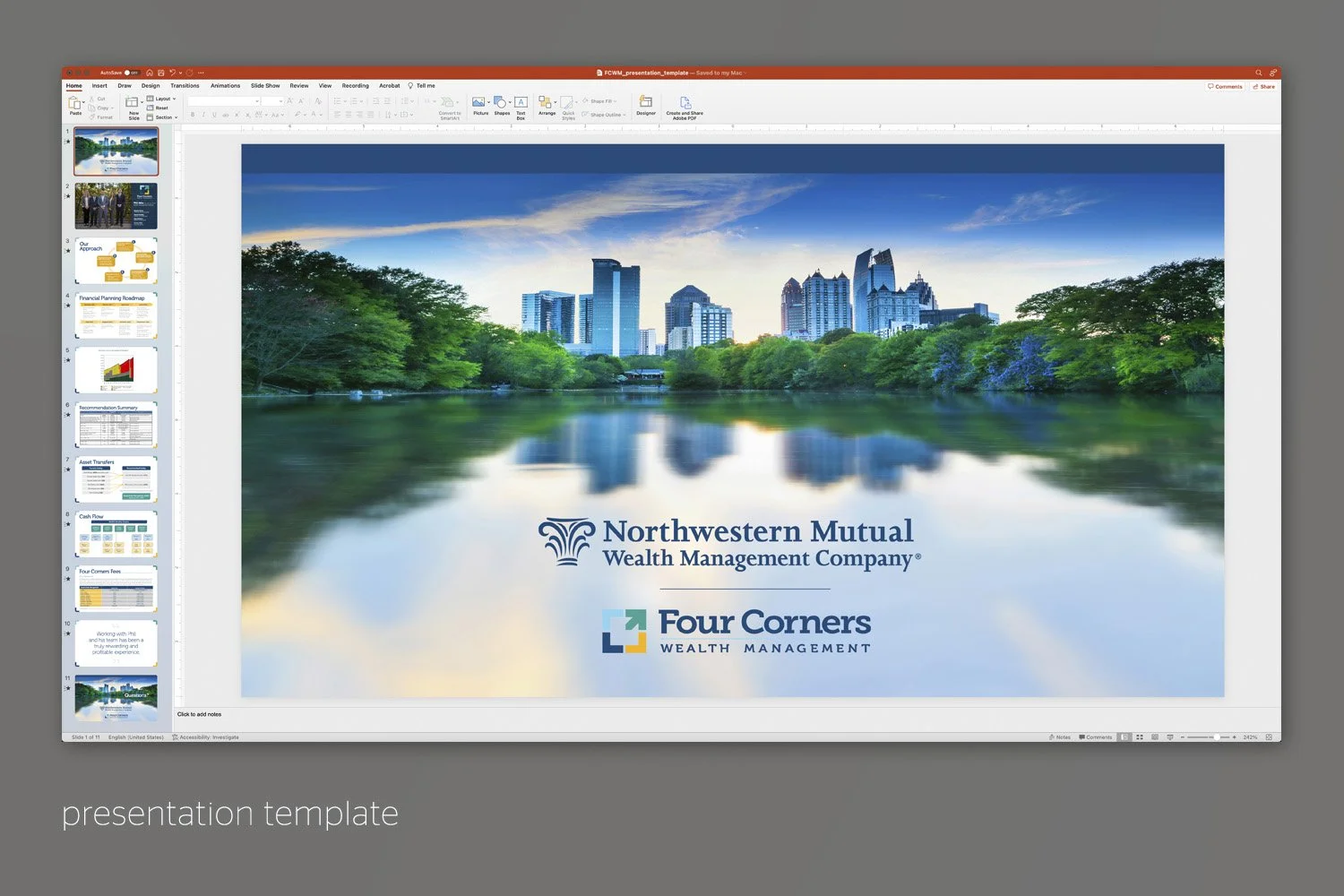Switch to Slide Sorter view
This screenshot has height=896, width=1344.
[x=1140, y=737]
